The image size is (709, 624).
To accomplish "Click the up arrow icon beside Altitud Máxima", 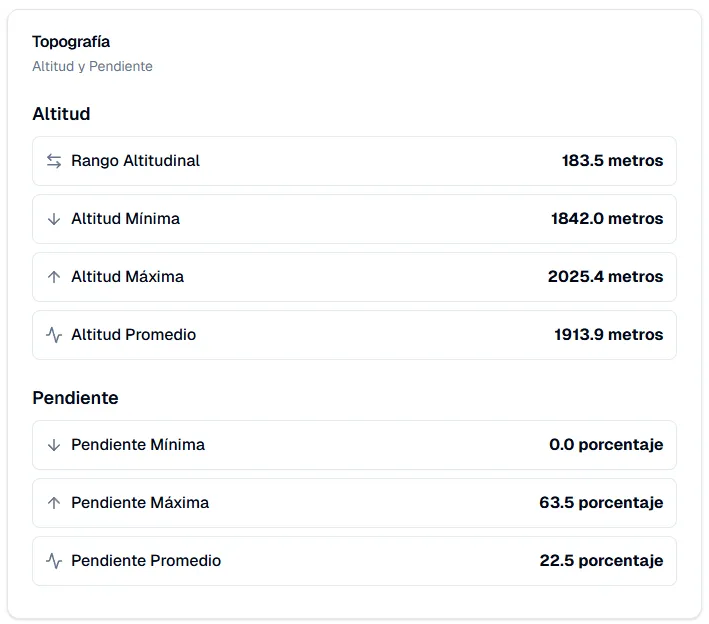I will (x=54, y=277).
